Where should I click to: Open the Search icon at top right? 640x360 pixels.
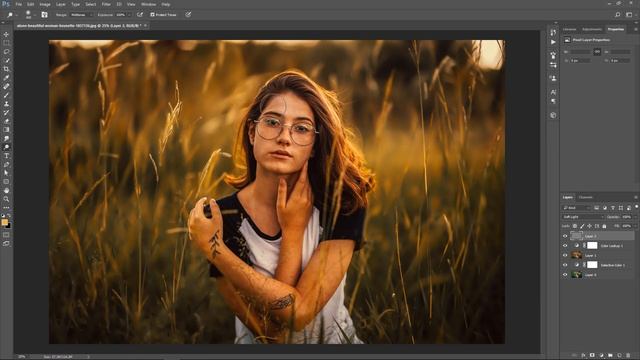coord(618,15)
